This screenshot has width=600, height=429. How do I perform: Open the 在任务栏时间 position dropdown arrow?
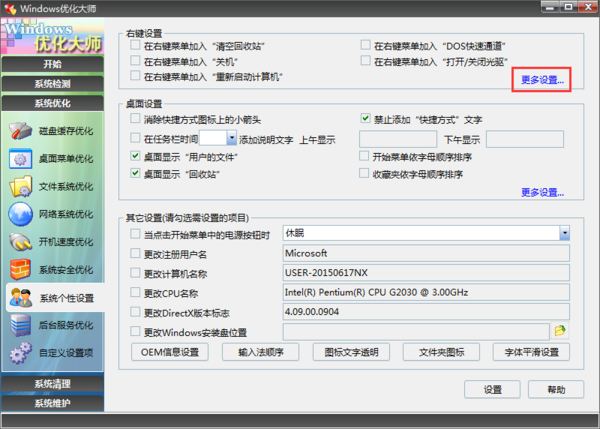pos(232,138)
